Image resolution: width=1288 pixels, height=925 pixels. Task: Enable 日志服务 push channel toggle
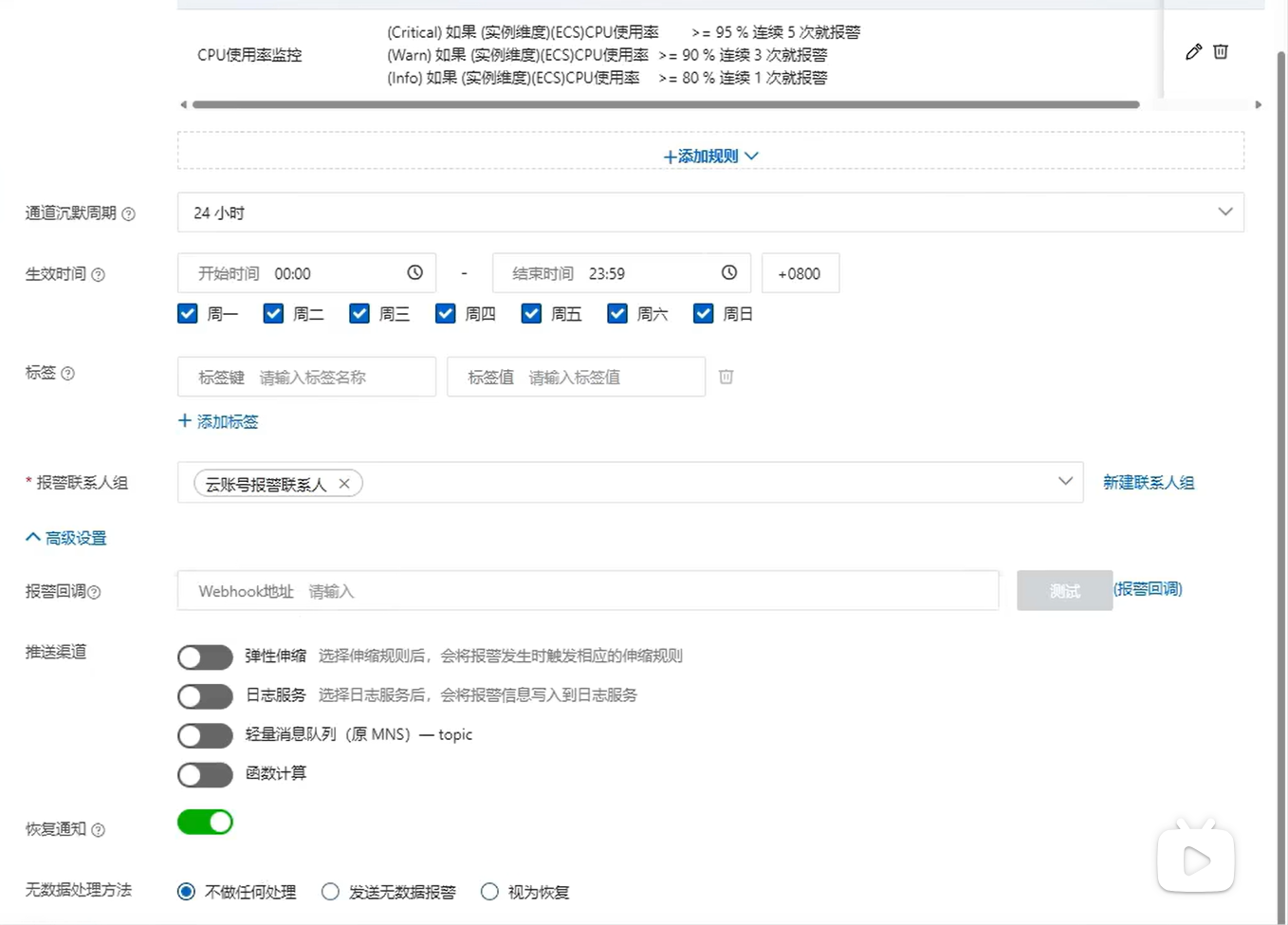[205, 696]
